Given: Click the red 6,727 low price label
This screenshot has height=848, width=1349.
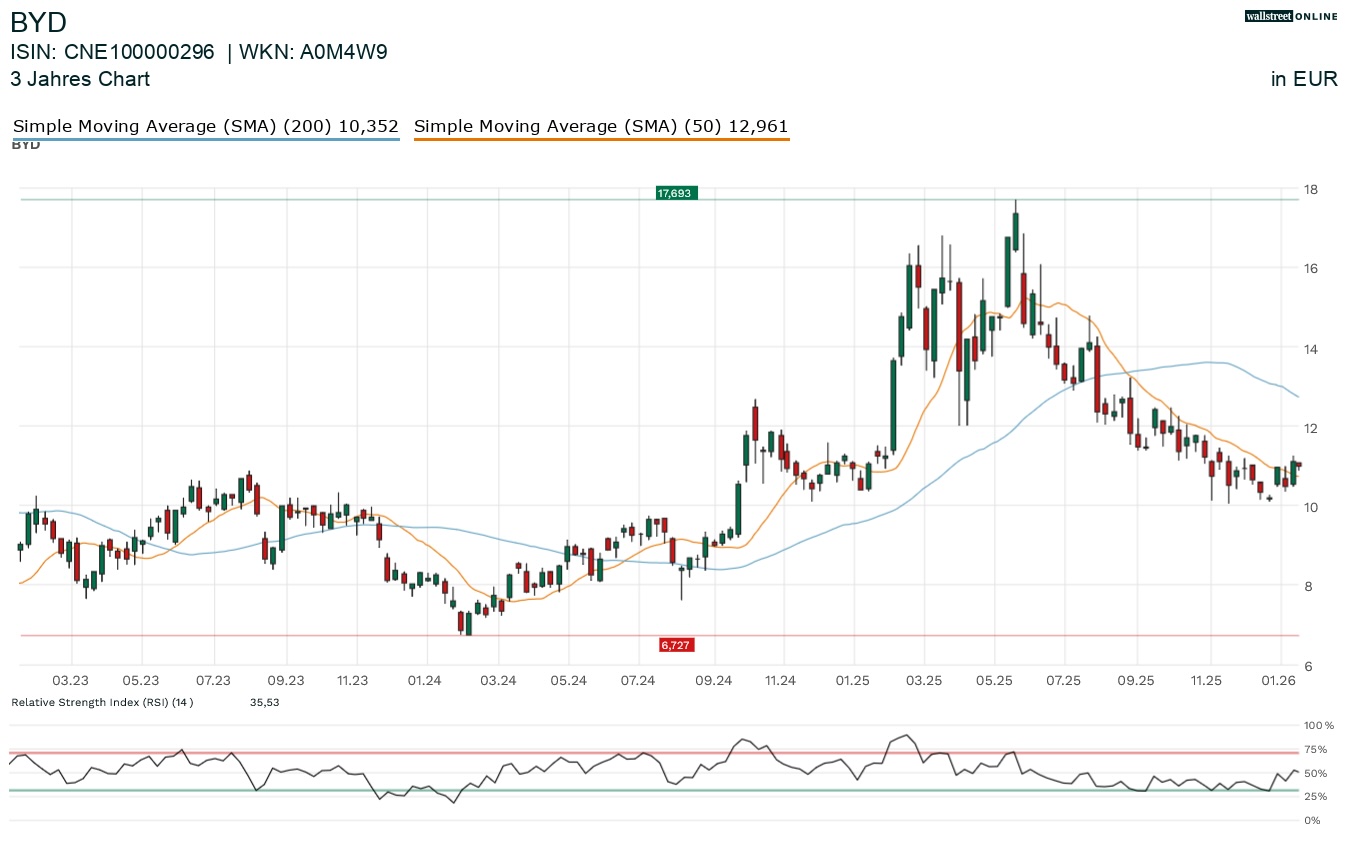Looking at the screenshot, I should [x=676, y=645].
